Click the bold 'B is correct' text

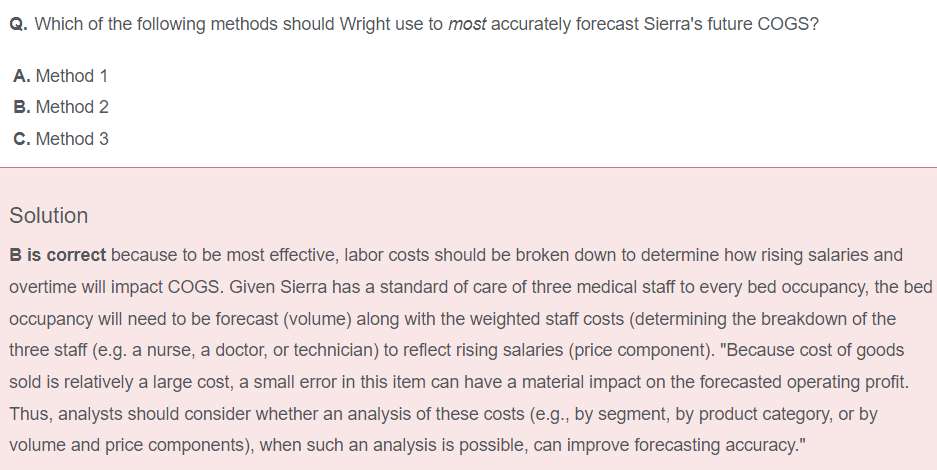pyautogui.click(x=57, y=255)
